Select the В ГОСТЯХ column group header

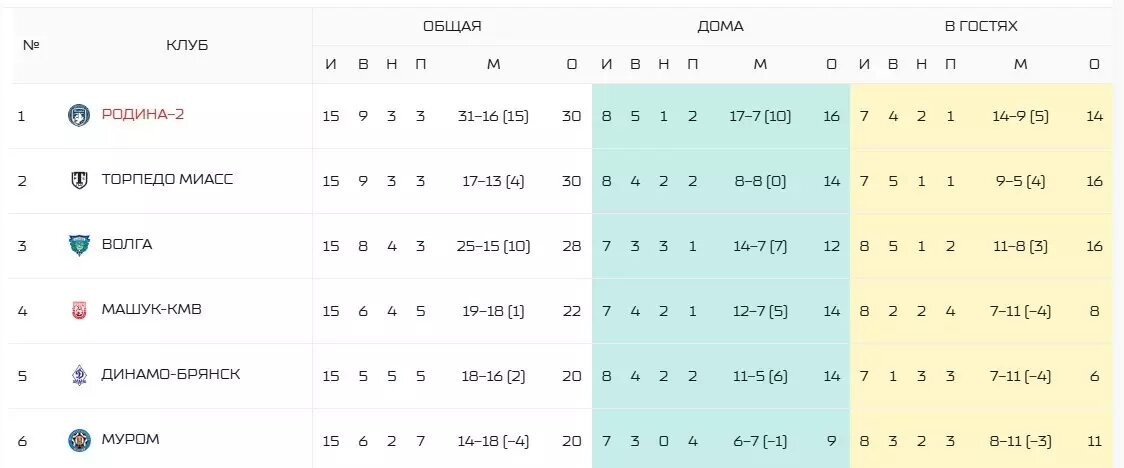tap(981, 27)
